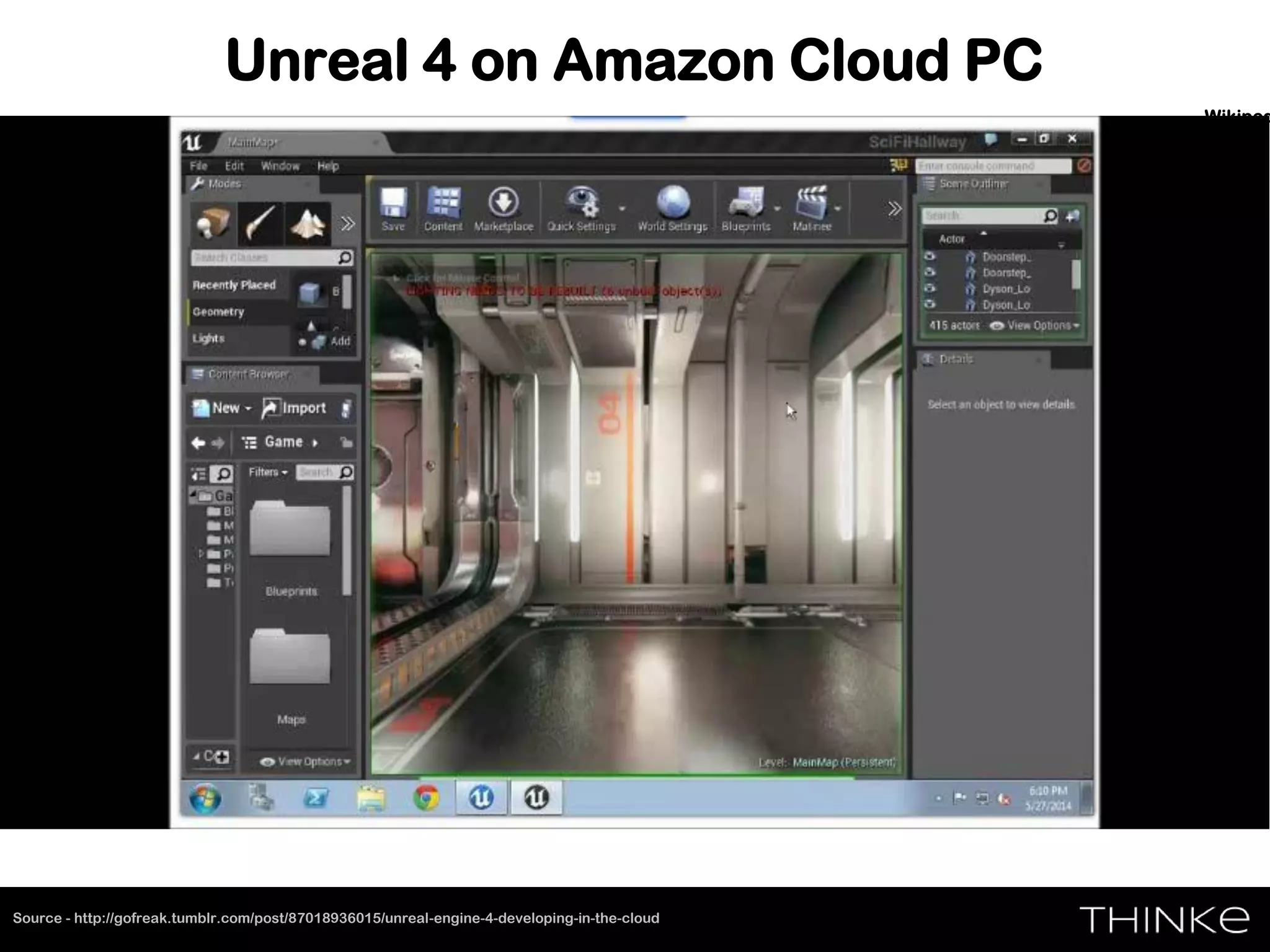This screenshot has width=1270, height=952.
Task: Open the Blueprints dropdown arrow
Action: [x=777, y=209]
